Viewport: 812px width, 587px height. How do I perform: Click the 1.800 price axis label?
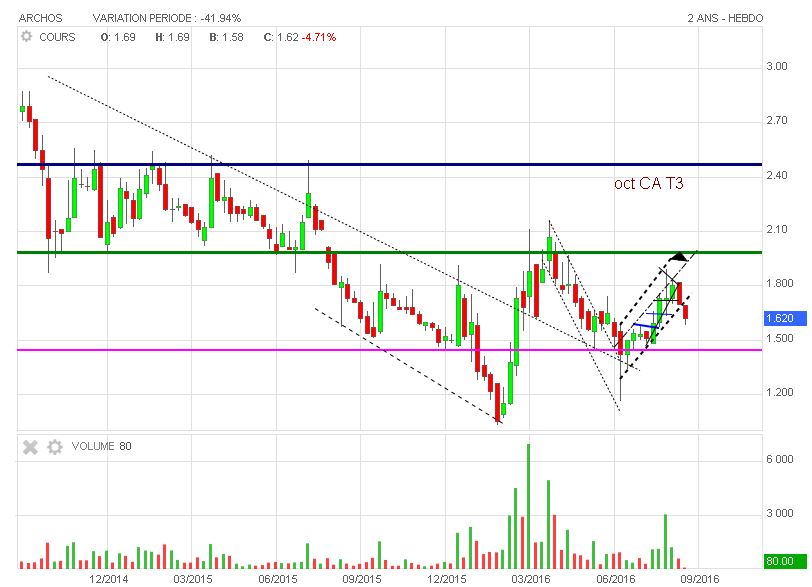coord(780,283)
